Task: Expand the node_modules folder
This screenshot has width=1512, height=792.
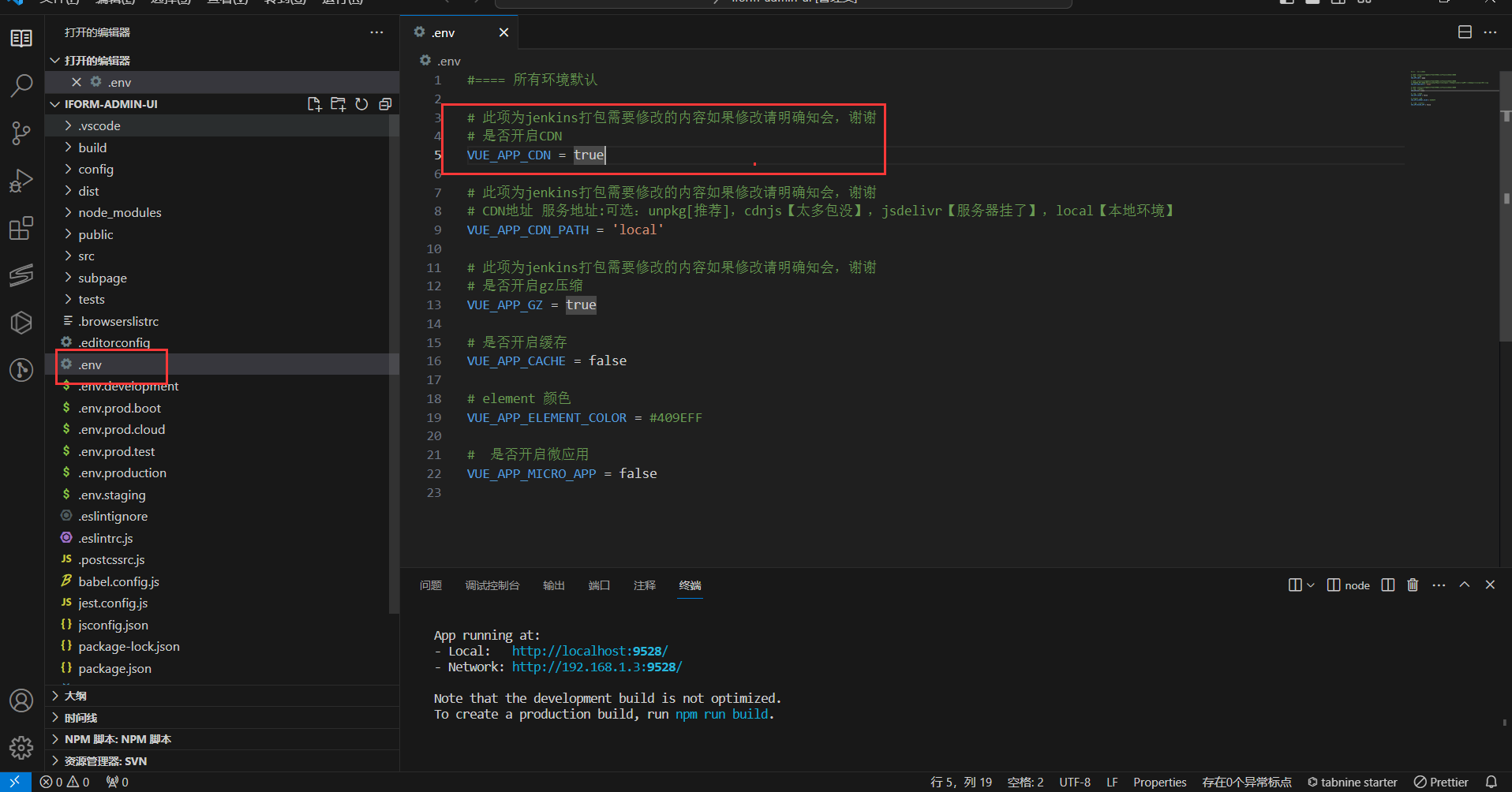Action: pyautogui.click(x=119, y=213)
